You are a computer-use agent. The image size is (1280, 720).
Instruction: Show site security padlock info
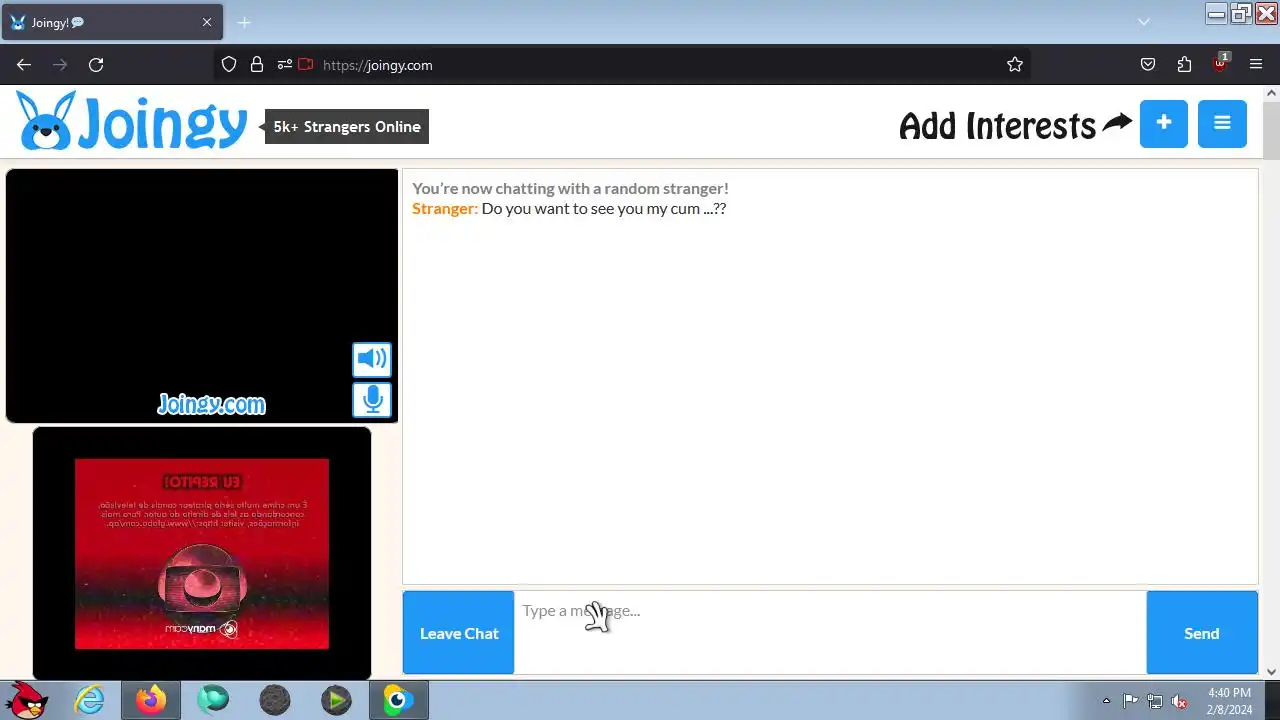(x=257, y=65)
